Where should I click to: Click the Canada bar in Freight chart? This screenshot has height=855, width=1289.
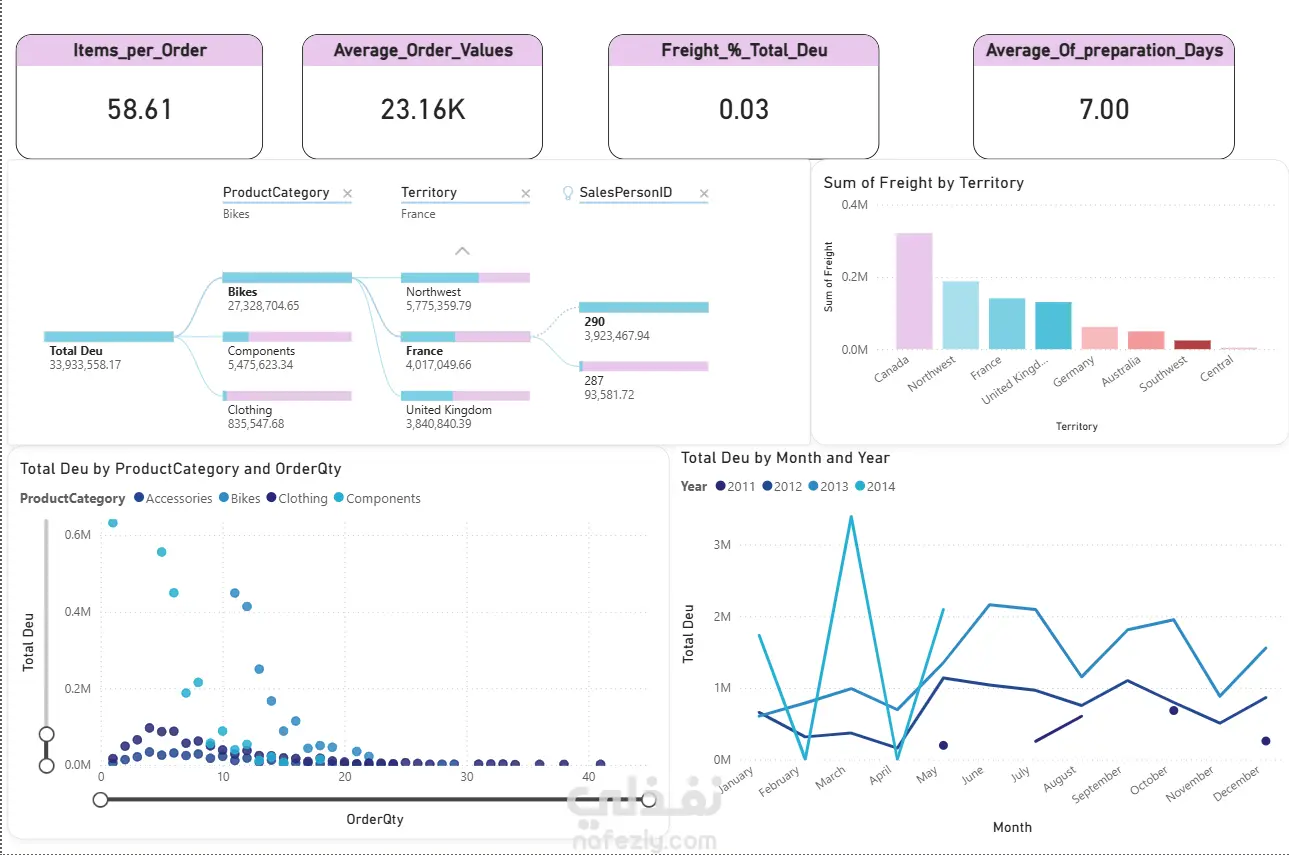tap(914, 291)
